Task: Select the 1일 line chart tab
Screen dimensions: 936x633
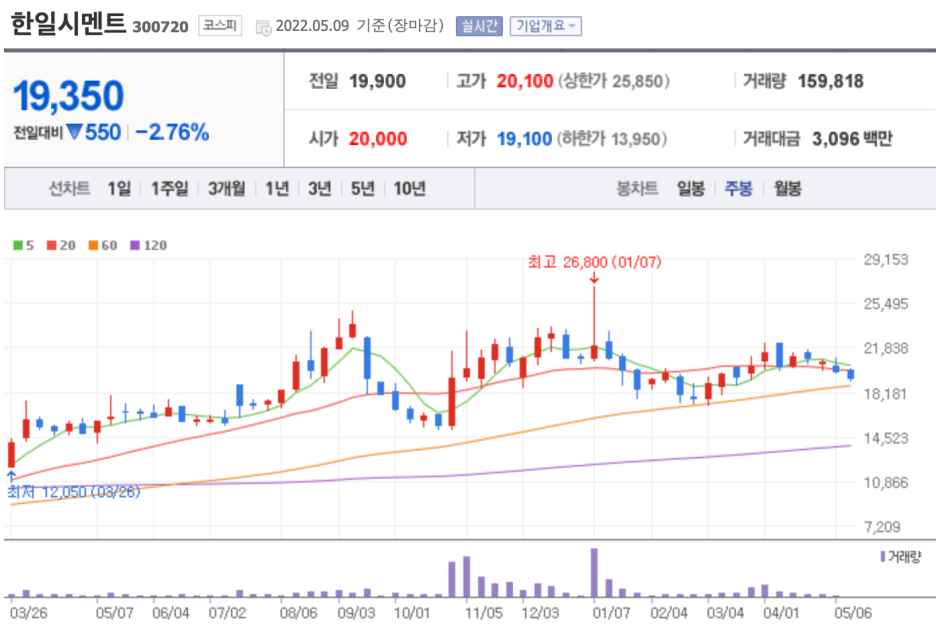Action: [x=119, y=189]
